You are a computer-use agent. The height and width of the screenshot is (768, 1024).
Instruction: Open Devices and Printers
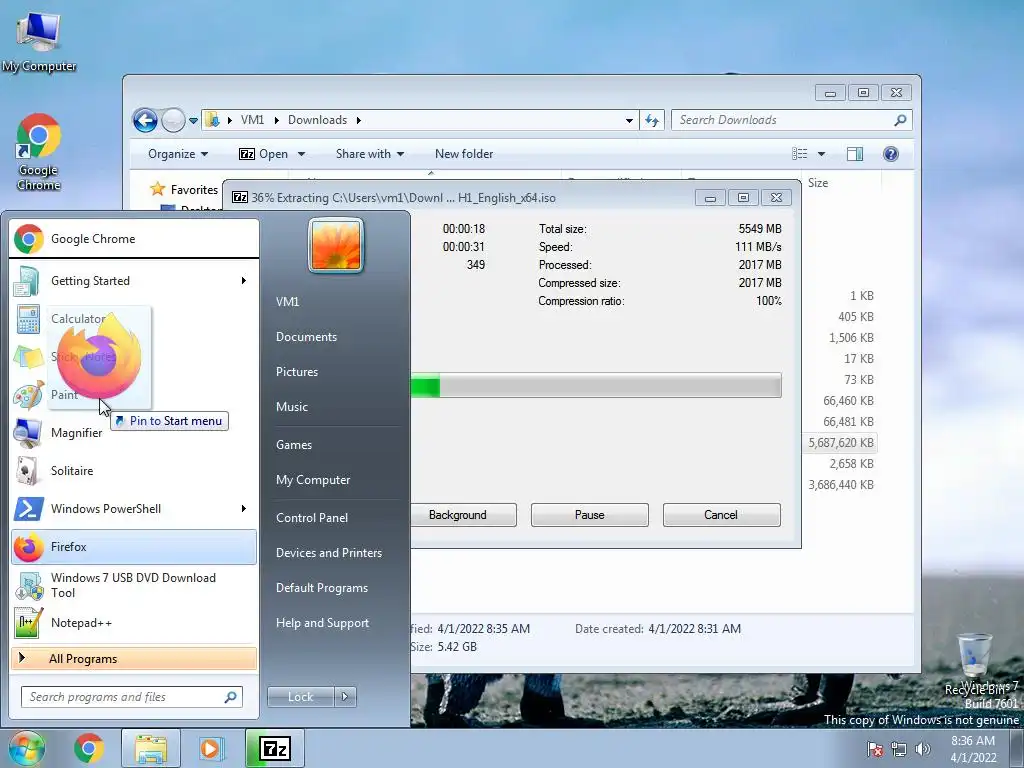(329, 553)
